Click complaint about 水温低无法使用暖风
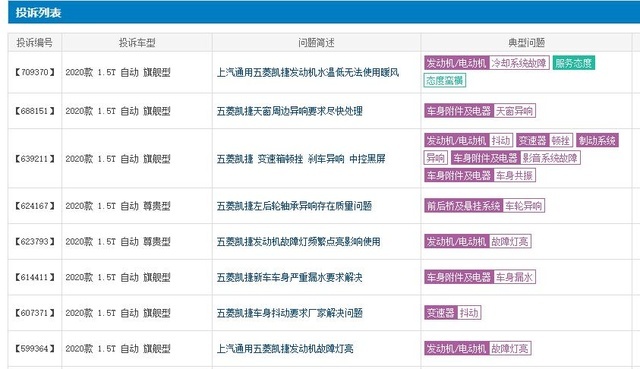 308,73
